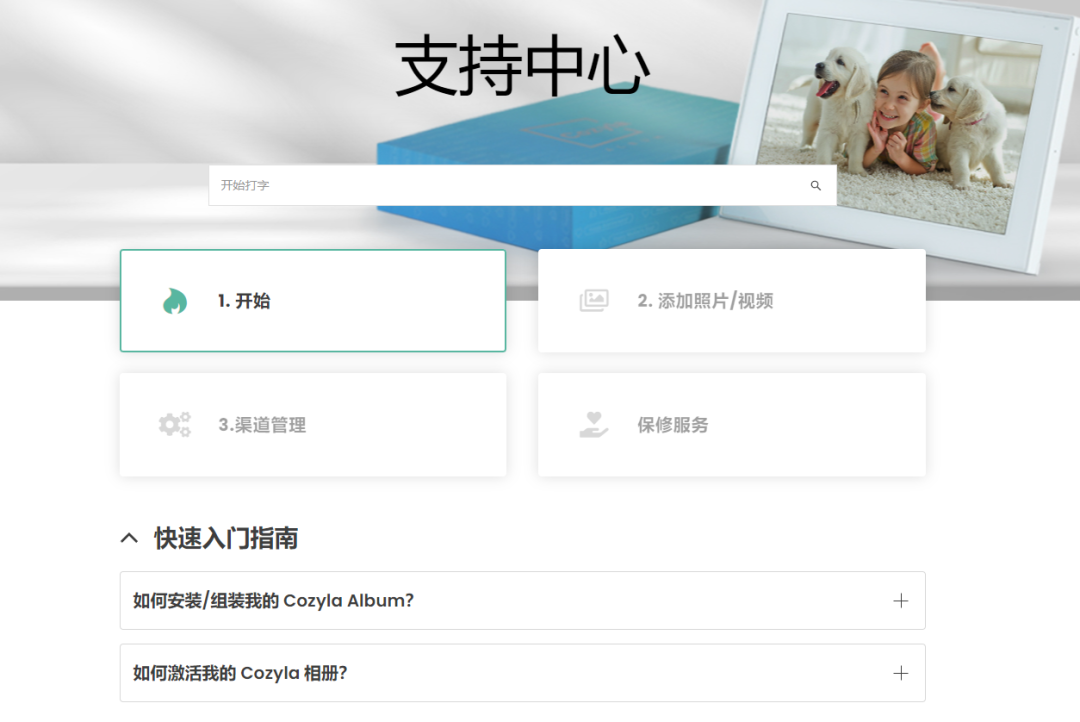Click the collapse chevron beside 快速入门指南
This screenshot has width=1080, height=722.
(129, 537)
